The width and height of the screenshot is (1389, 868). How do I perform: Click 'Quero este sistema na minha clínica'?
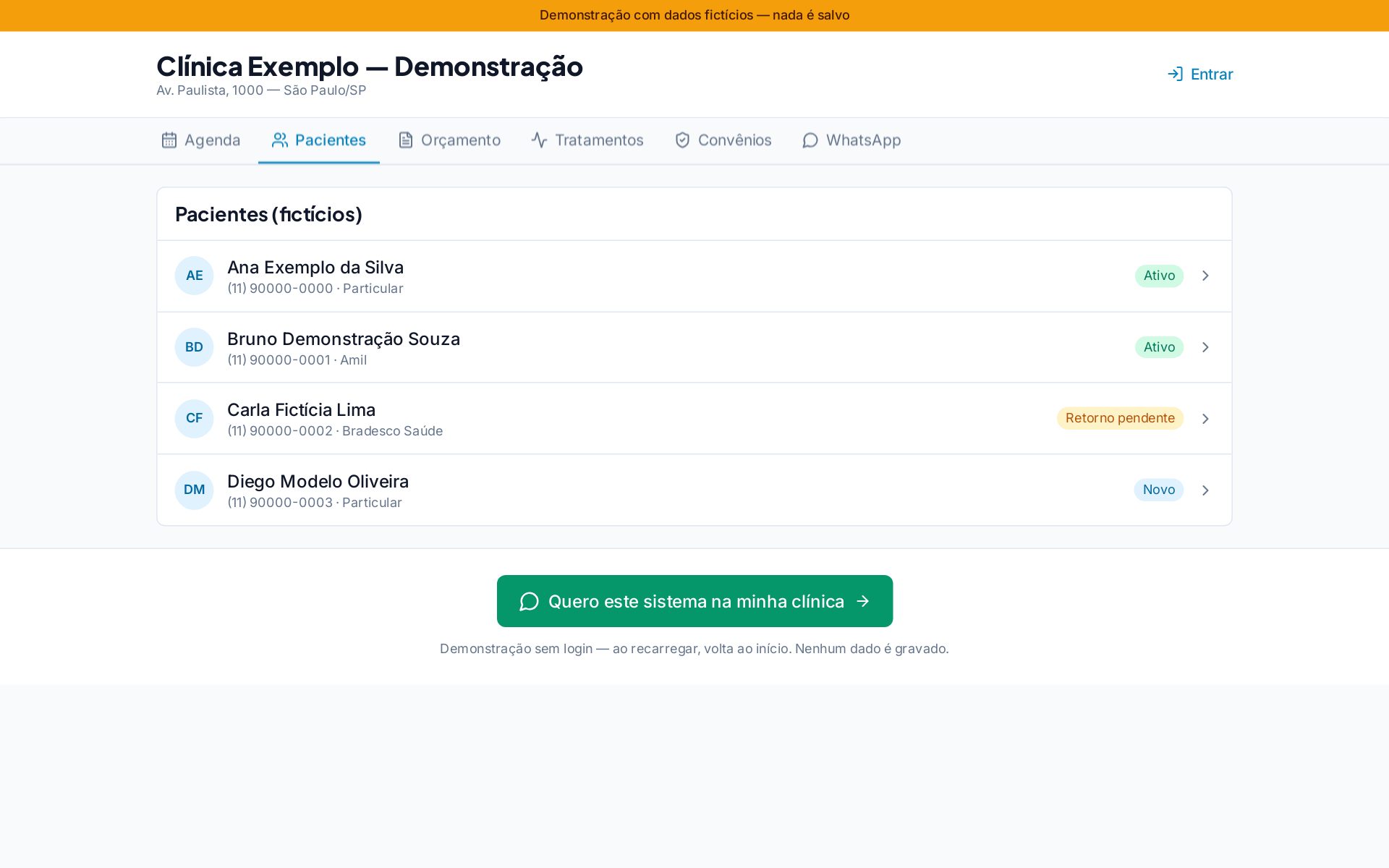click(x=694, y=601)
